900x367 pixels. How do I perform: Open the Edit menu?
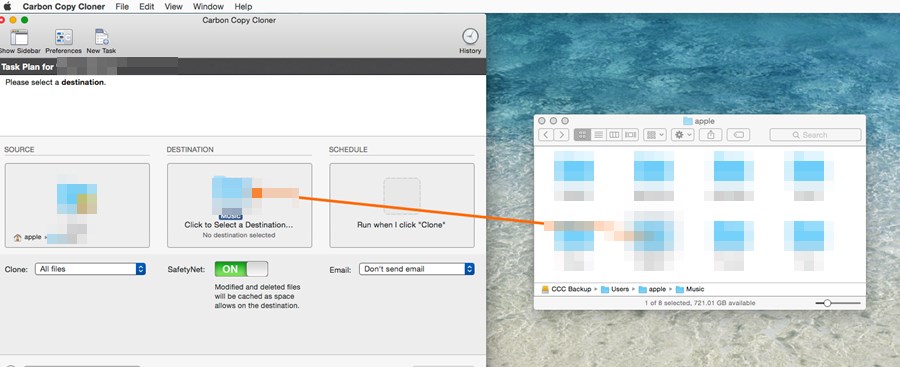146,6
